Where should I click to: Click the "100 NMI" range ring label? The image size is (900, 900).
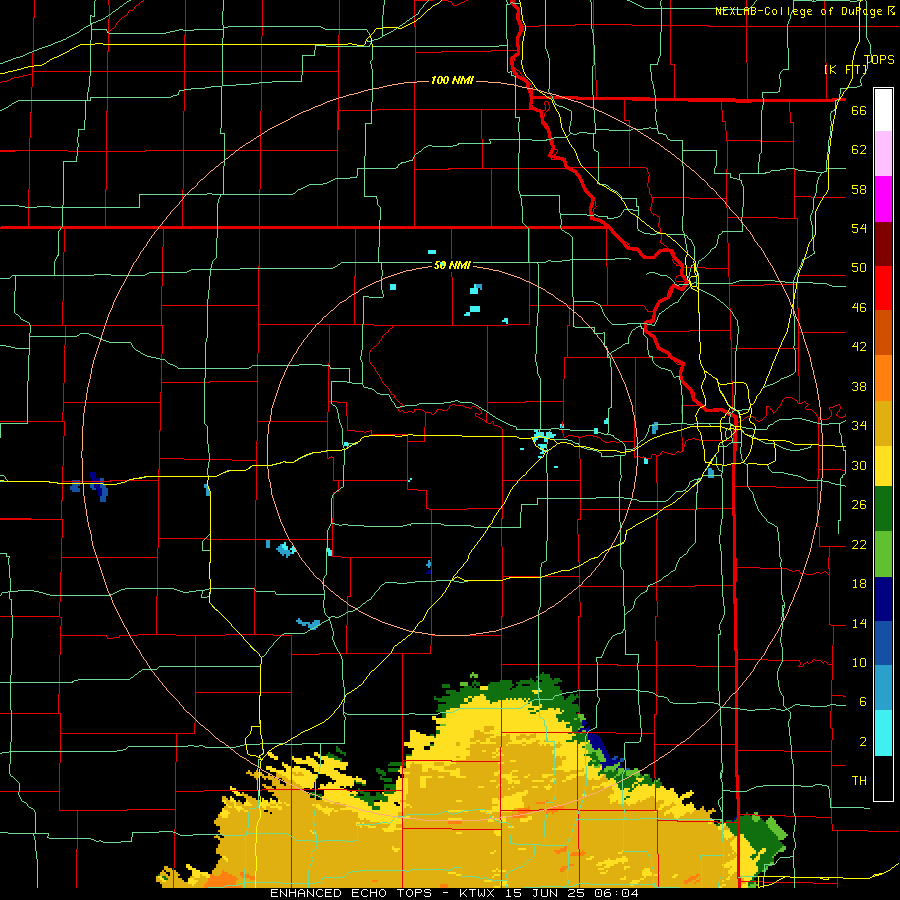(452, 80)
